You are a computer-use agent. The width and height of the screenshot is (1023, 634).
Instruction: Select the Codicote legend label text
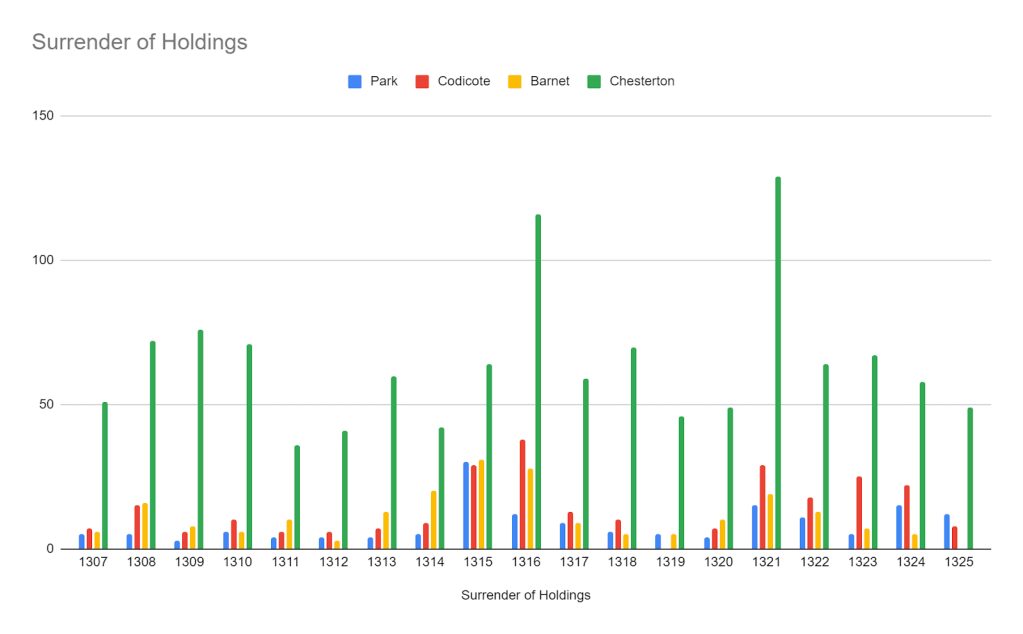pos(464,81)
